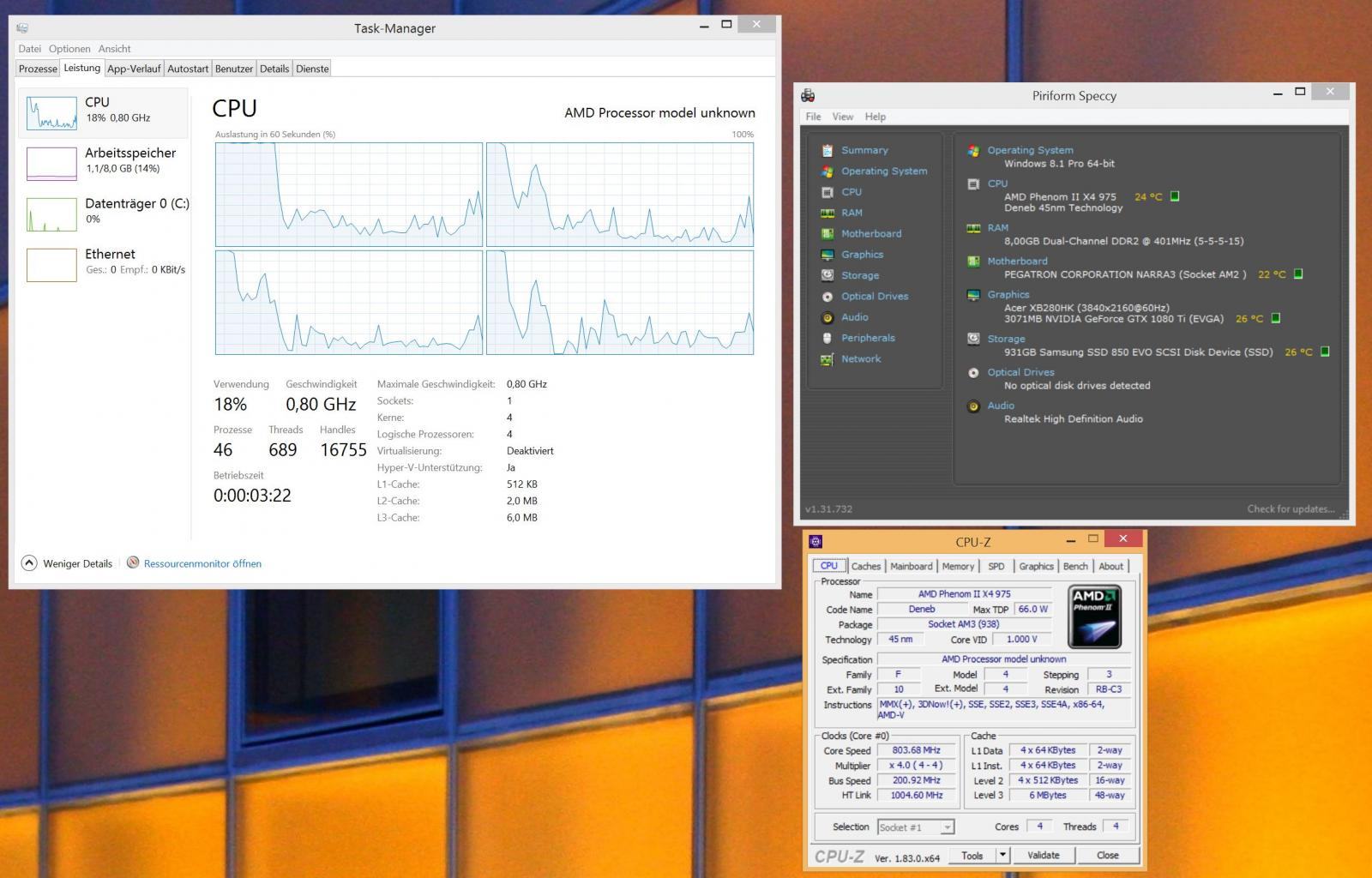Image resolution: width=1372 pixels, height=878 pixels.
Task: Switch to App-Verlauf tab
Action: pos(134,69)
